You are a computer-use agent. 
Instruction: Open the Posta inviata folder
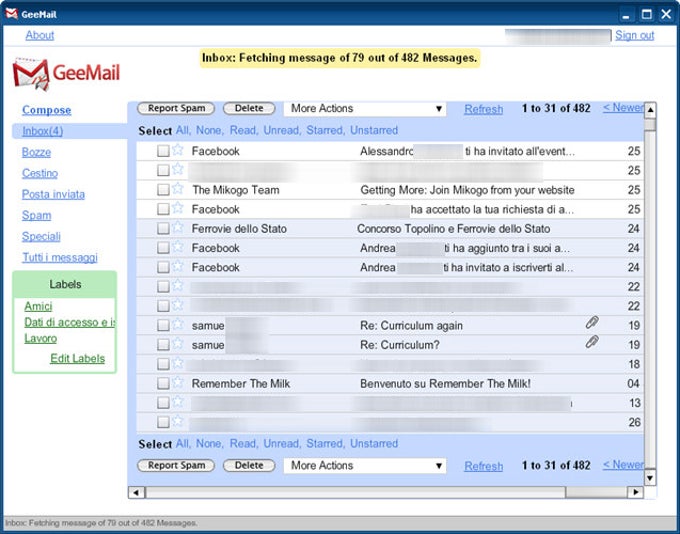[x=53, y=194]
